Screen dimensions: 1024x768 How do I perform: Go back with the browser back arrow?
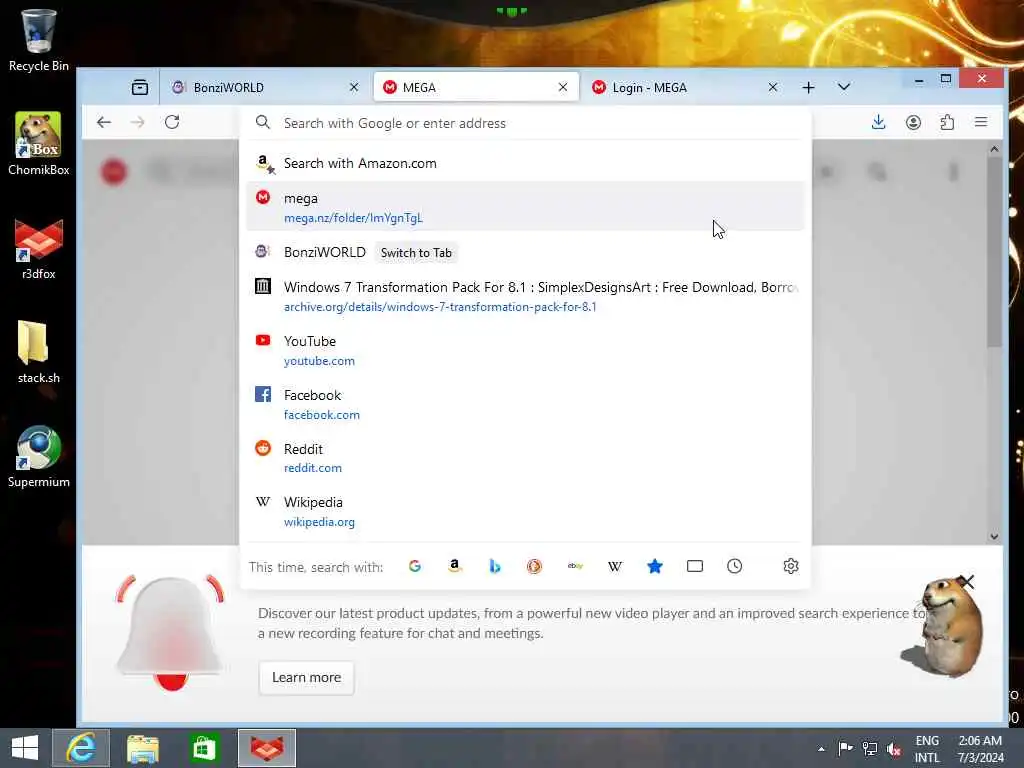(x=104, y=122)
